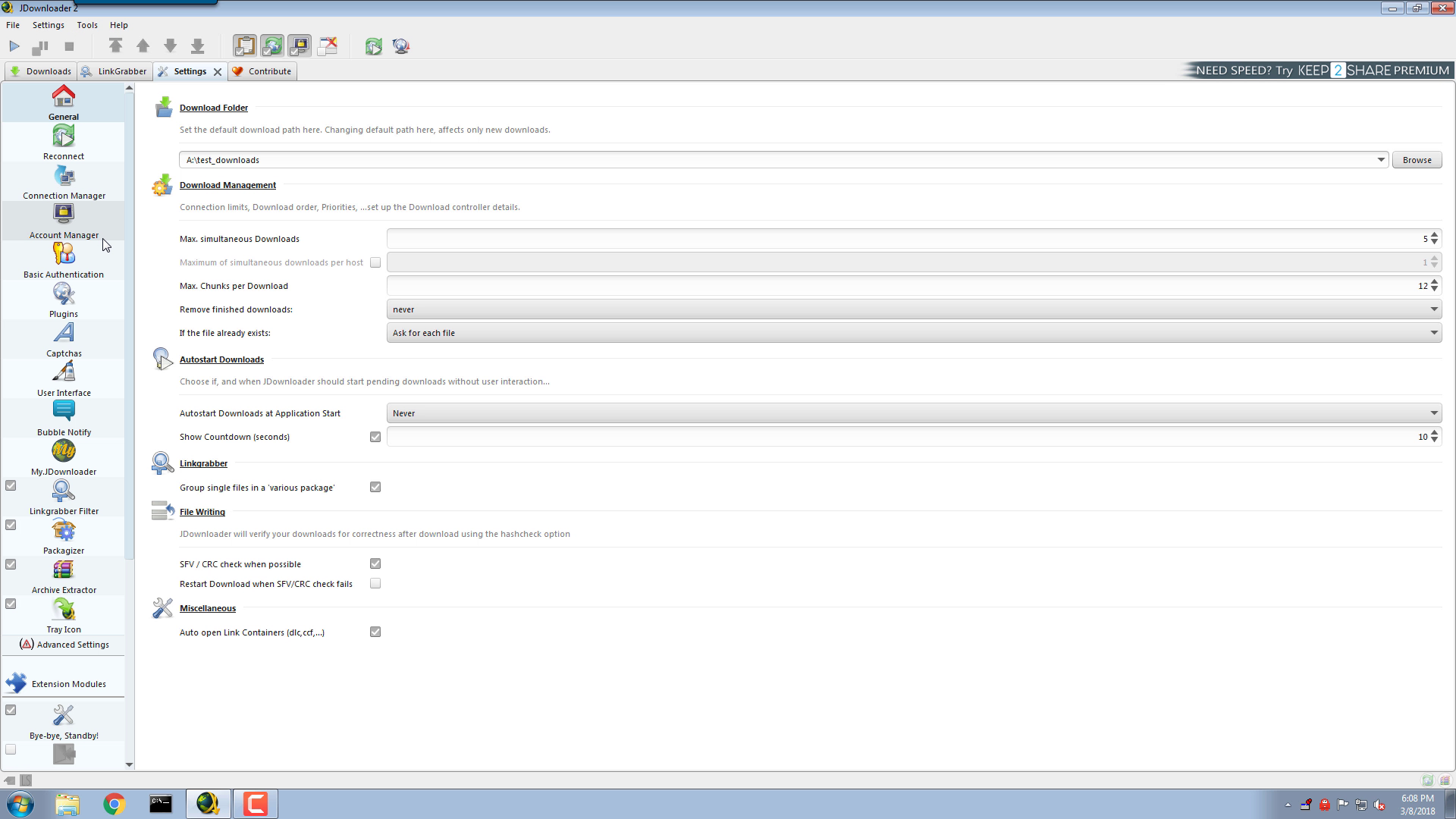Viewport: 1456px width, 819px height.
Task: Check for updates globe icon
Action: click(x=401, y=46)
